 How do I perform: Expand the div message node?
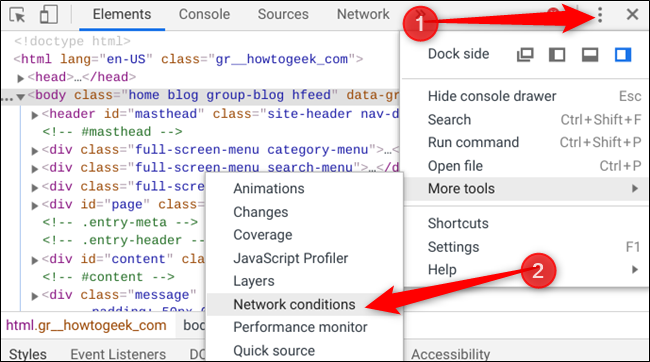click(x=35, y=296)
